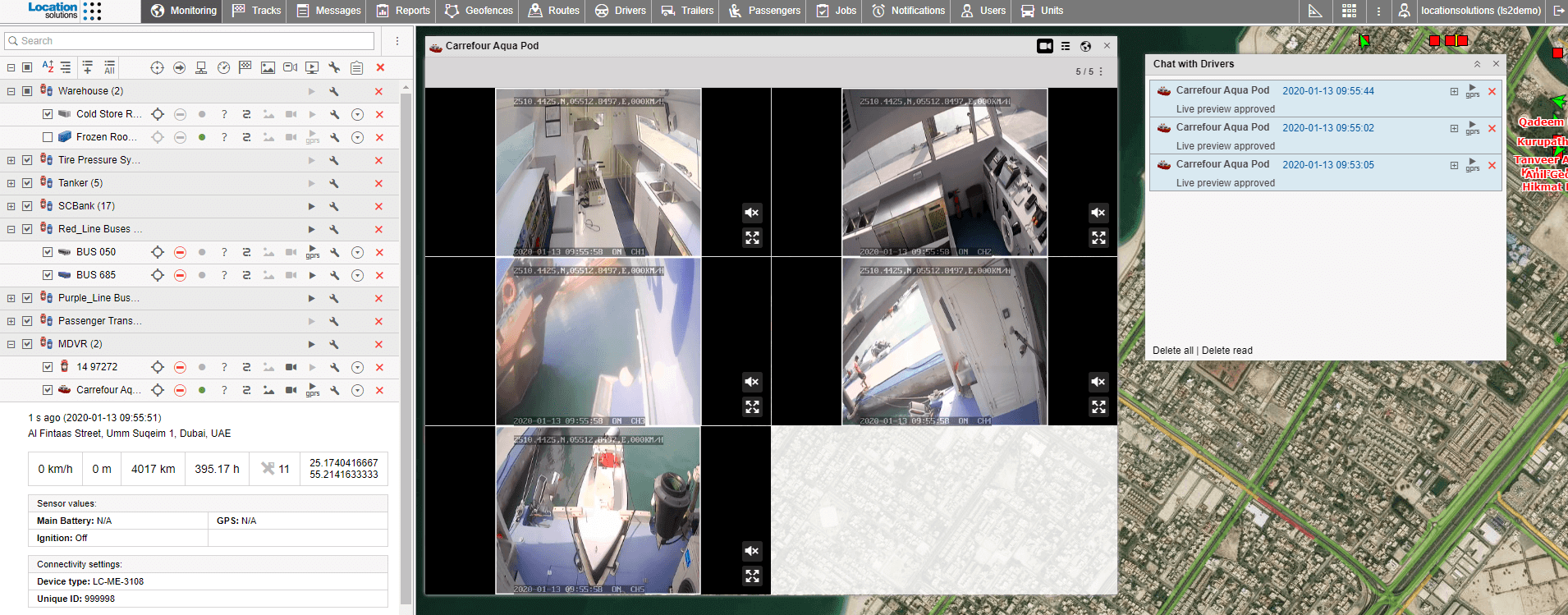The image size is (1568, 615).
Task: Open the Tracks tab
Action: click(x=256, y=11)
